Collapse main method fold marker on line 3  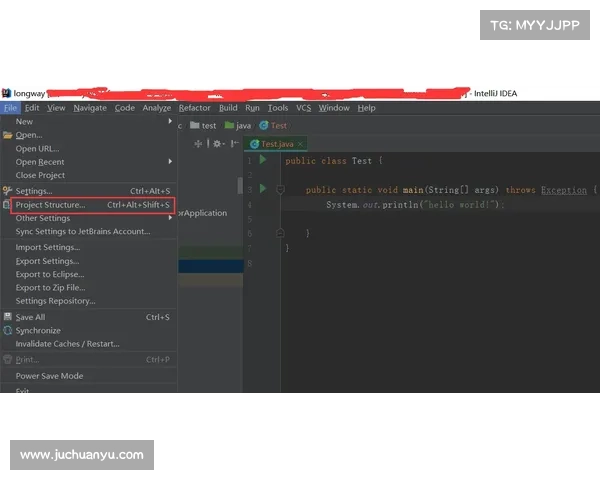pyautogui.click(x=280, y=189)
